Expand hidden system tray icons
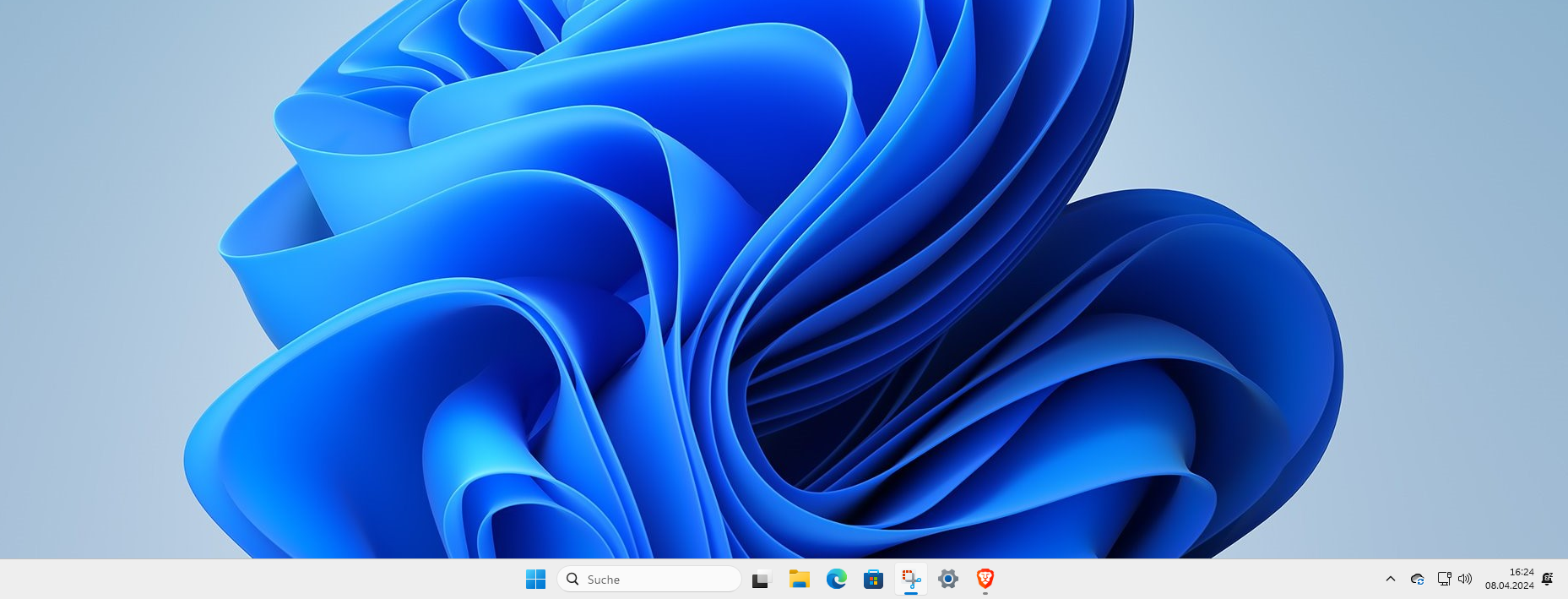Viewport: 1568px width, 599px height. (x=1391, y=579)
